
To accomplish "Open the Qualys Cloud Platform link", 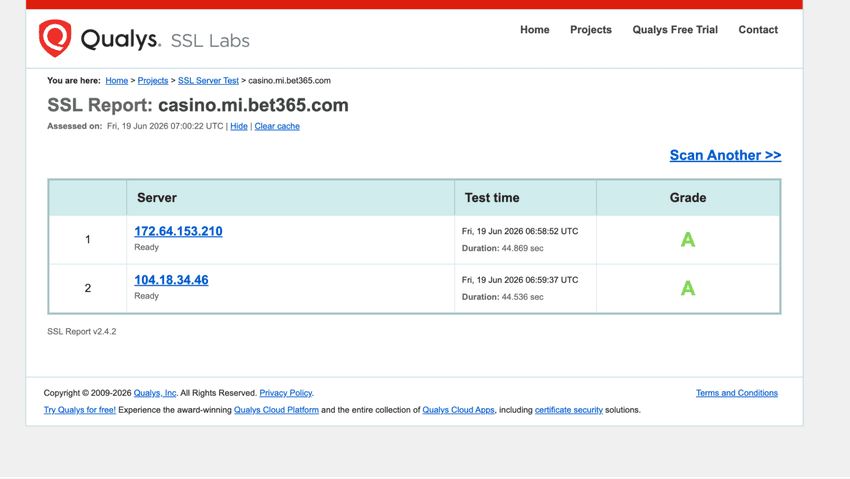I will click(276, 410).
